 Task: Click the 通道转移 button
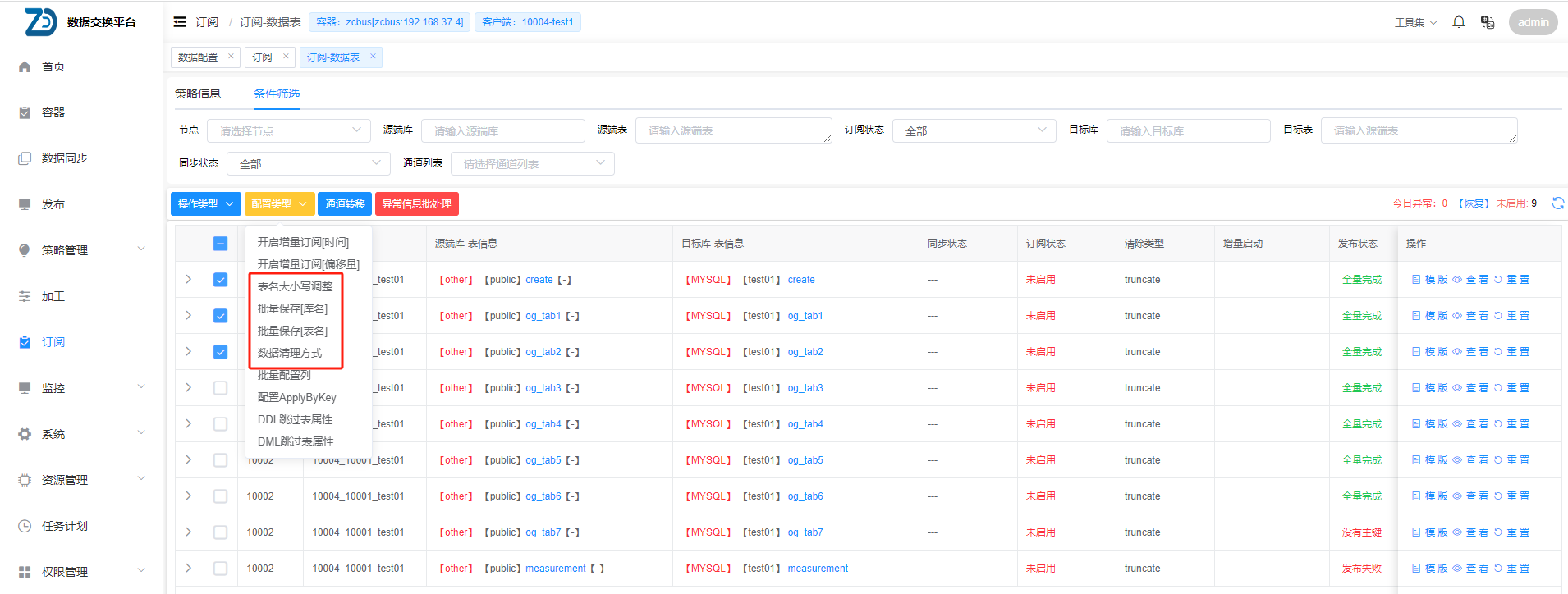(345, 204)
